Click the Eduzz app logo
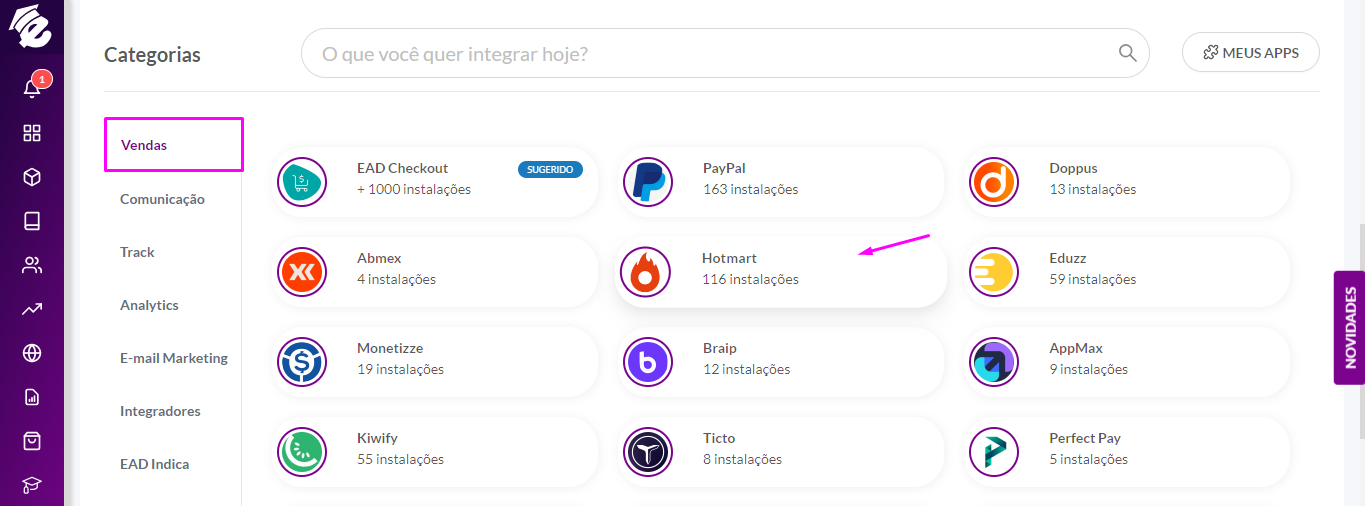The image size is (1365, 506). coord(994,272)
